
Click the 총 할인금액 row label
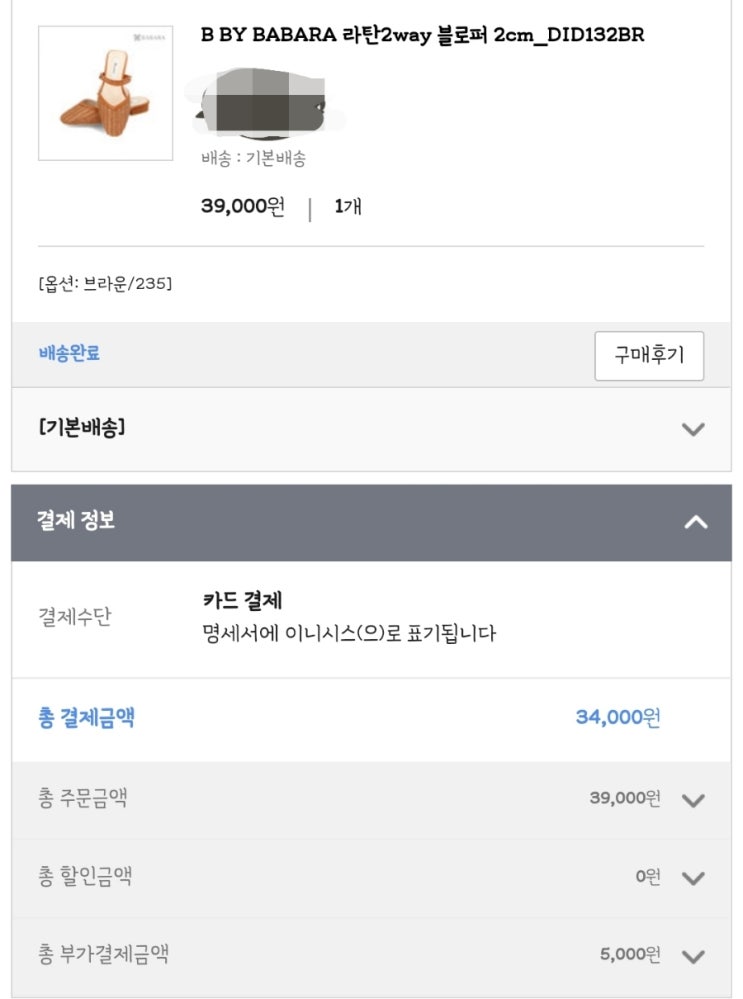tap(85, 877)
